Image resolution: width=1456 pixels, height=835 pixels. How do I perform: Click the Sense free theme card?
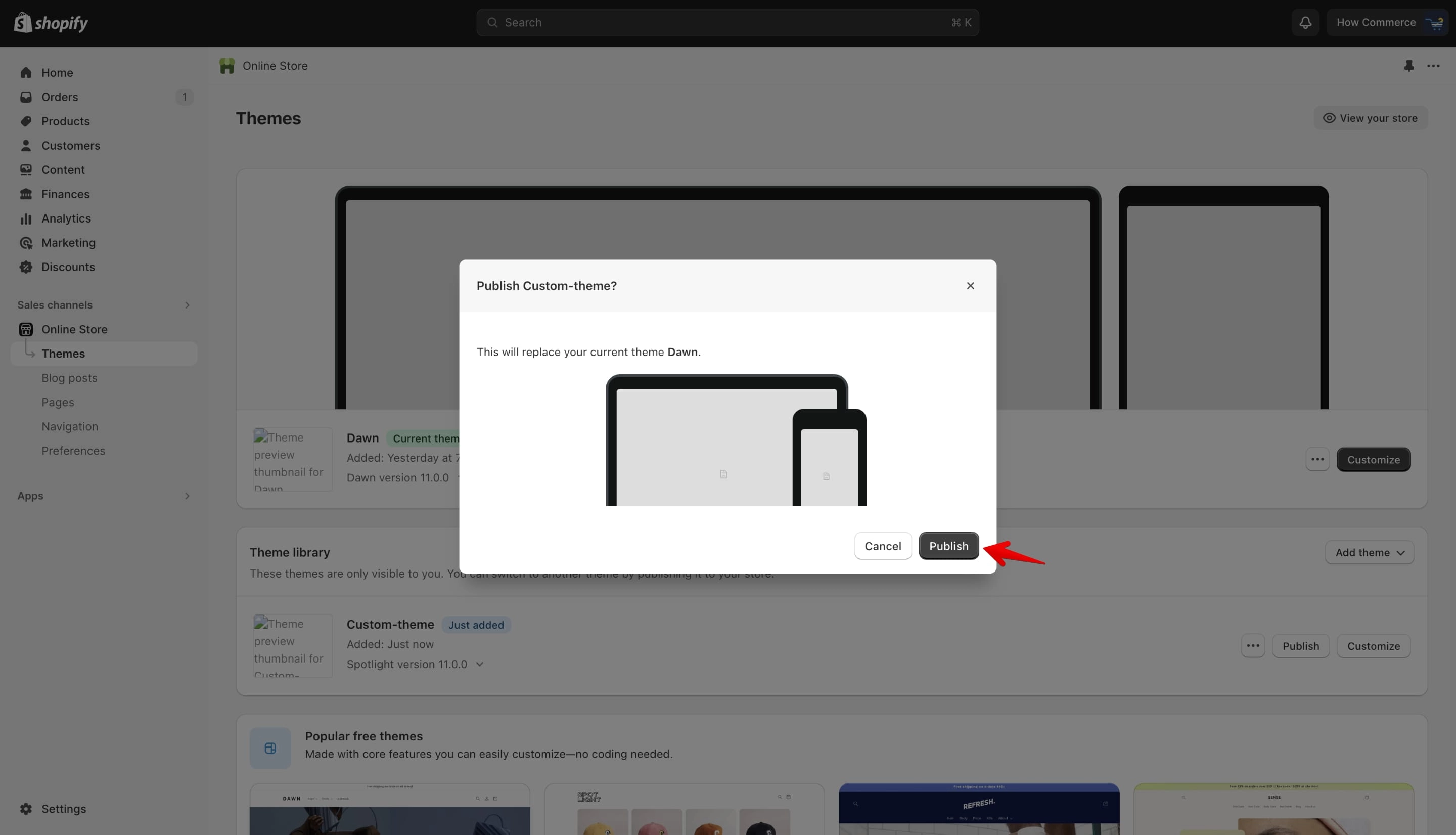pos(1273,809)
